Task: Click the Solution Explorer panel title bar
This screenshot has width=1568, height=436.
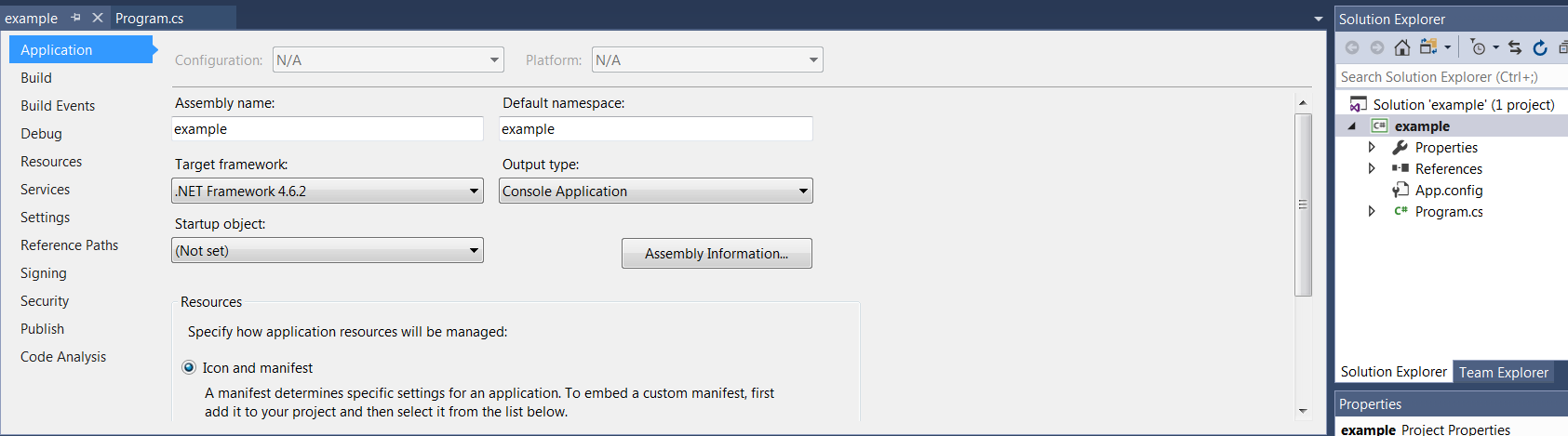Action: (x=1452, y=19)
